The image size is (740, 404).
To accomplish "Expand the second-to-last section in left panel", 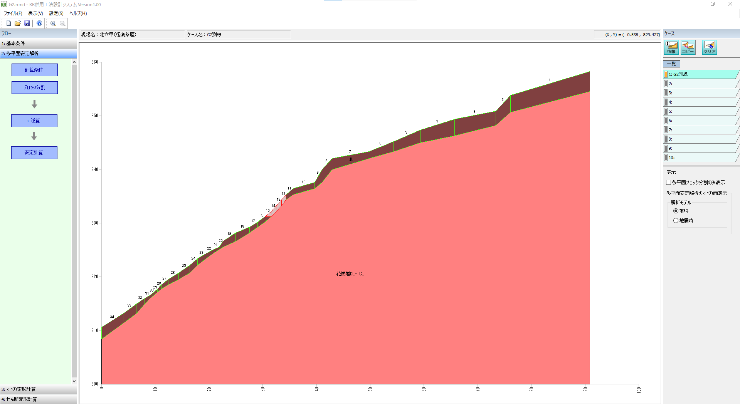I will click(x=38, y=389).
